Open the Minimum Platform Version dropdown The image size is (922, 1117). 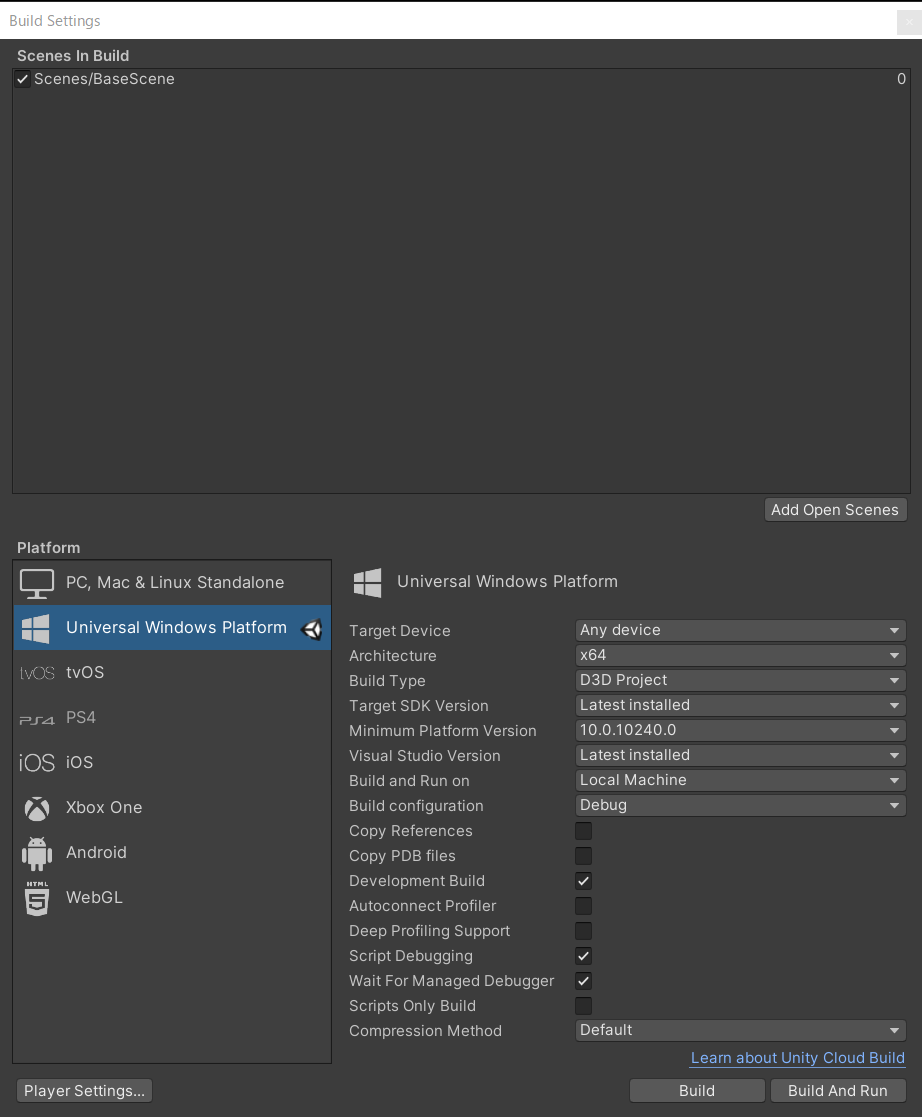tap(740, 730)
